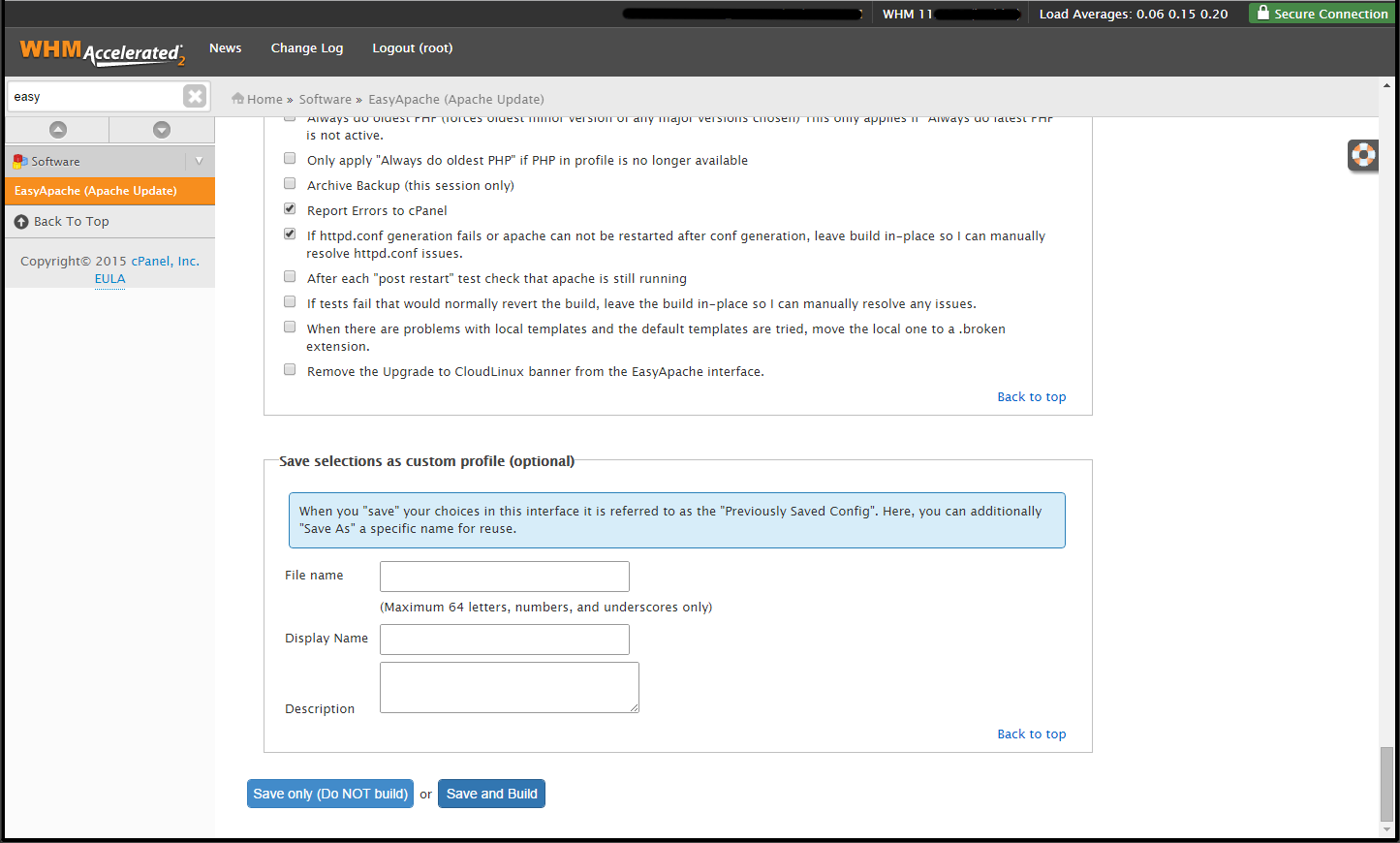Go to Home via breadcrumb

pos(264,99)
